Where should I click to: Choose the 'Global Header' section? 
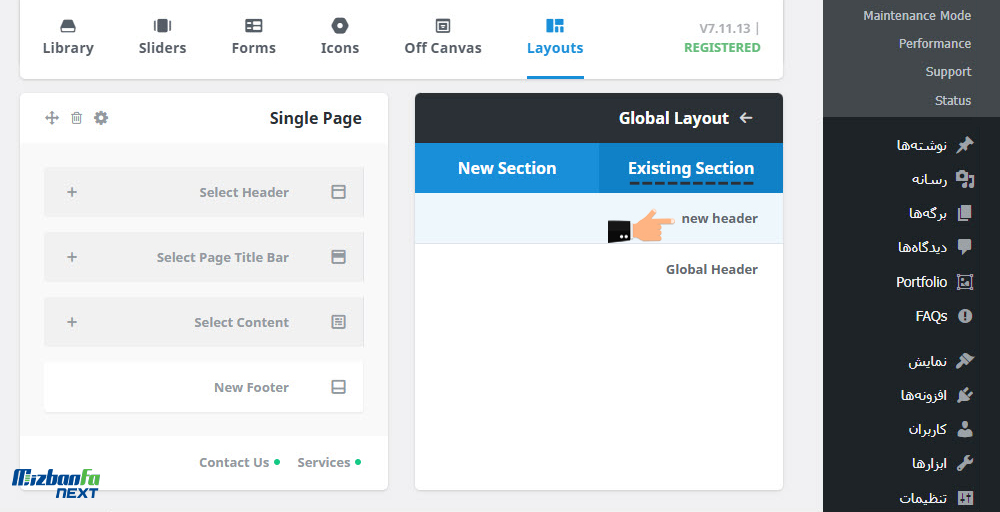coord(599,269)
